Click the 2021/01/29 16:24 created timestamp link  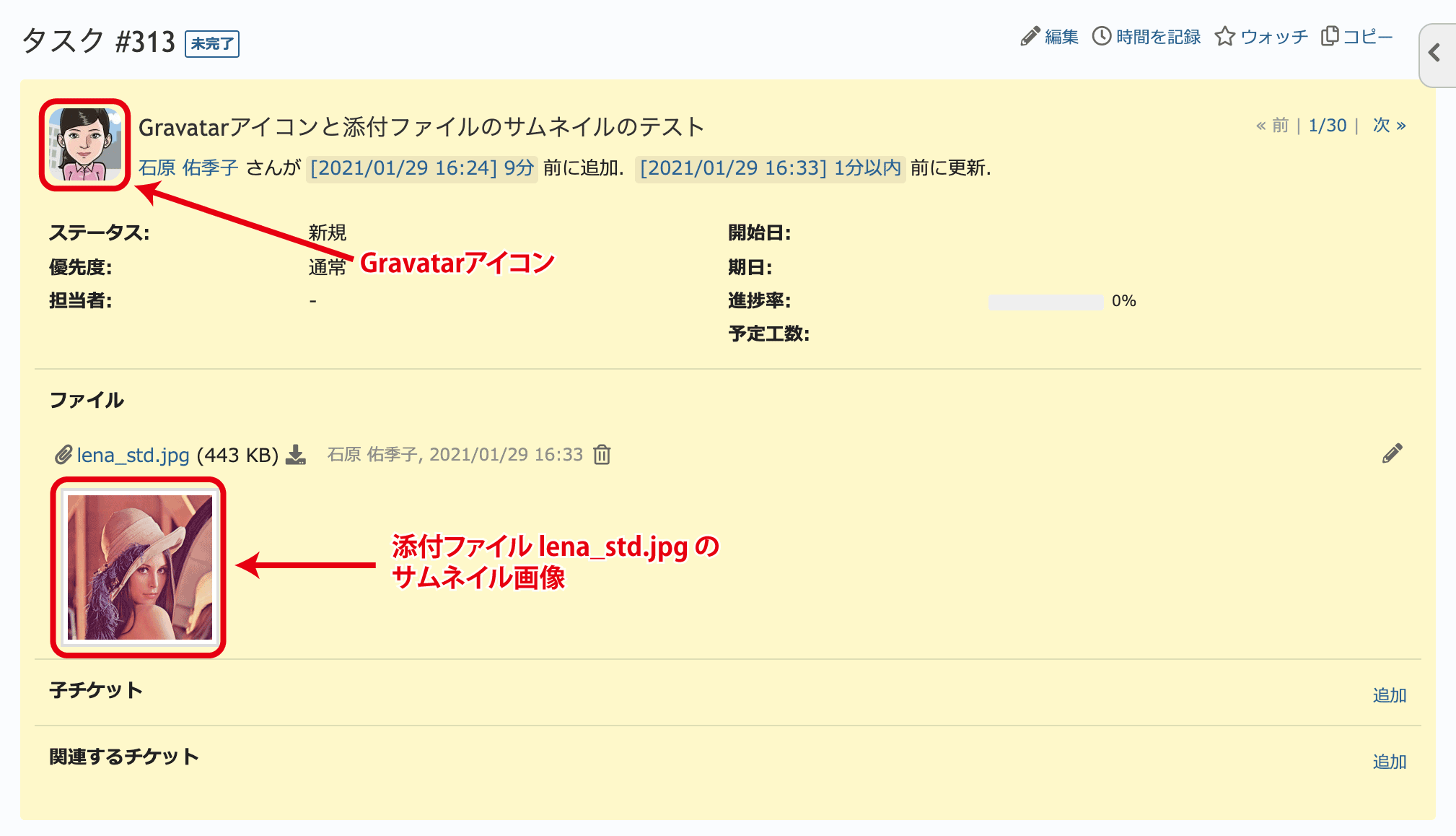click(x=422, y=167)
